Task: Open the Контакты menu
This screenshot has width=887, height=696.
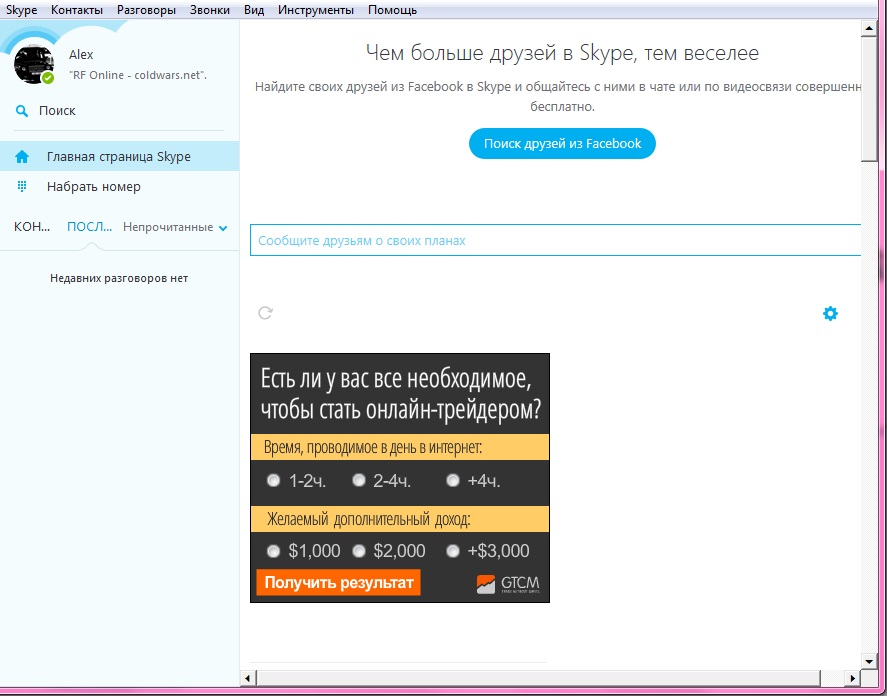Action: tap(77, 10)
